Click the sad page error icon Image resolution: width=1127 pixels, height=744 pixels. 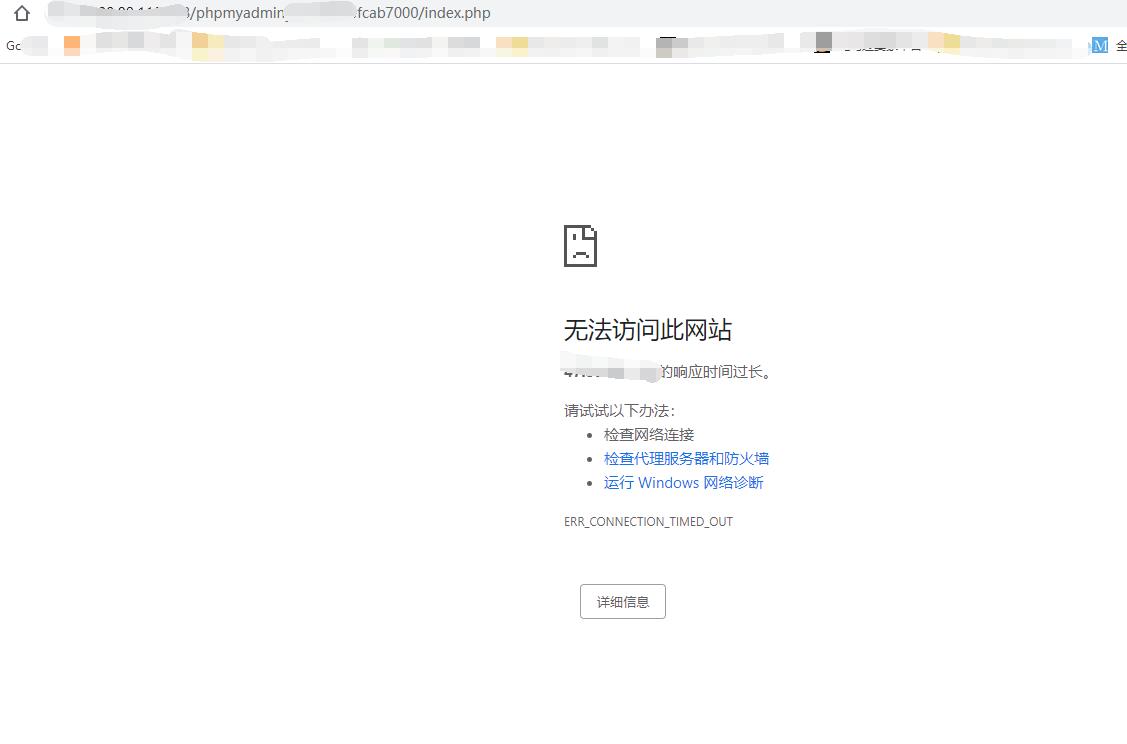pos(580,246)
